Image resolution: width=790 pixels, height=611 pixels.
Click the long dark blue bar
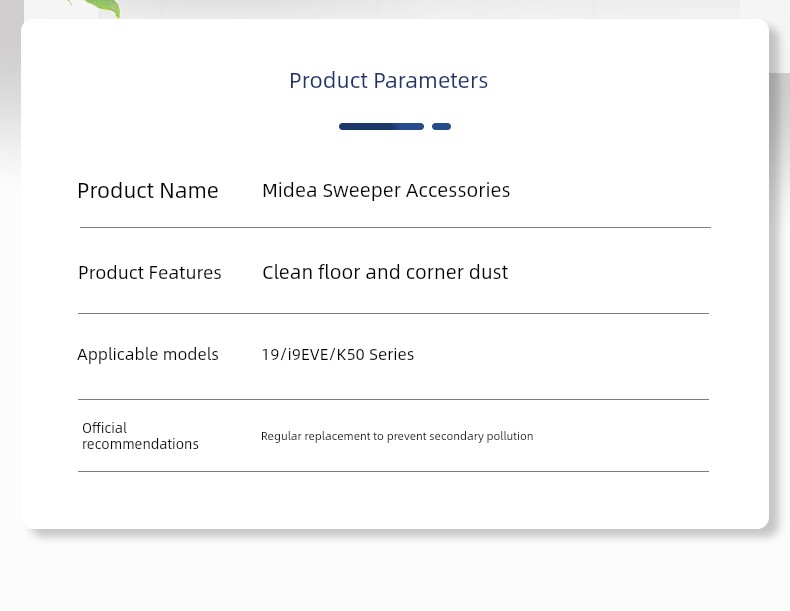coord(381,126)
